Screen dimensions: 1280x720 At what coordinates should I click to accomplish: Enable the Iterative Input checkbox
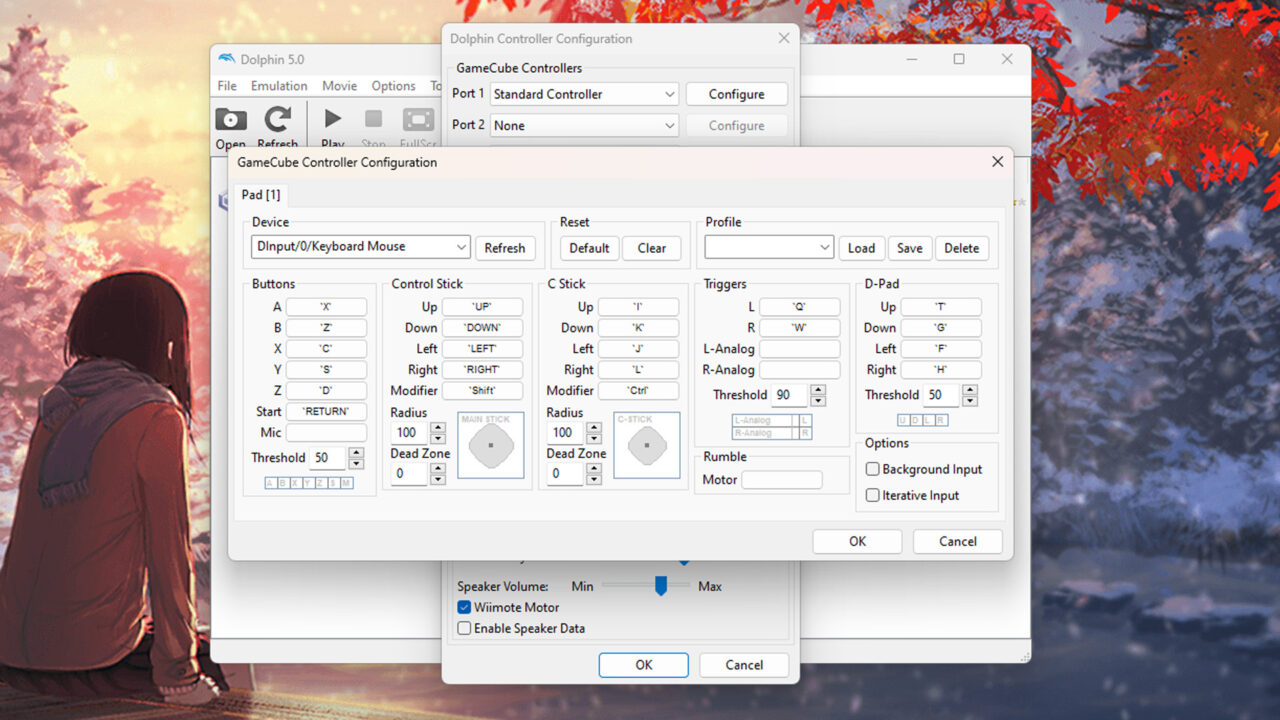[x=873, y=495]
